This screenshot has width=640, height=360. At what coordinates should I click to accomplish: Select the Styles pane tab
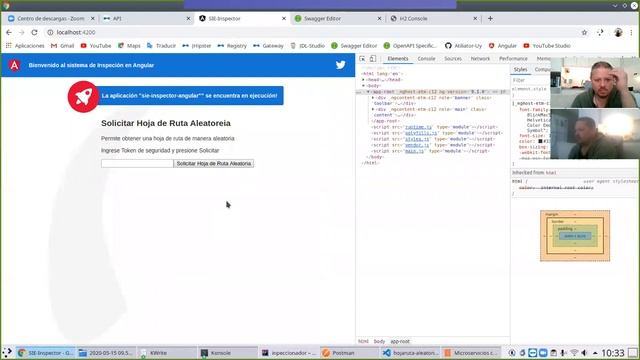coord(520,70)
